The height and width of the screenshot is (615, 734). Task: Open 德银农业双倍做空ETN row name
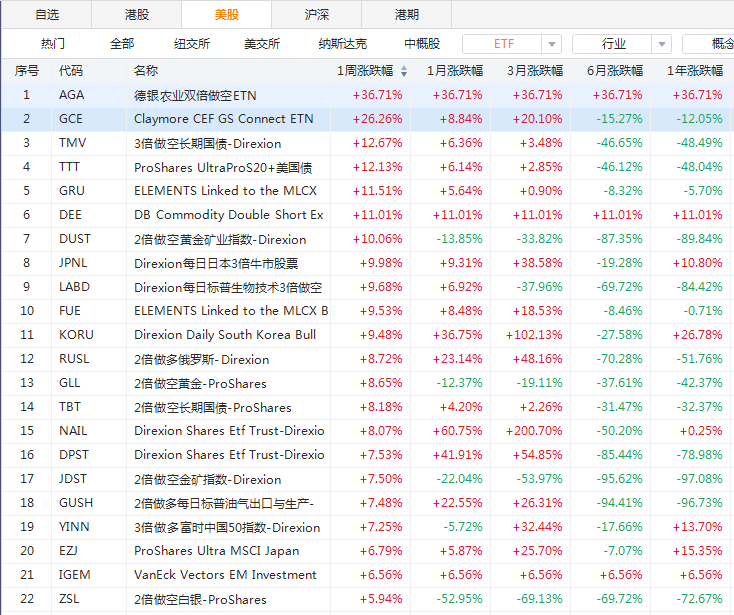click(x=195, y=95)
